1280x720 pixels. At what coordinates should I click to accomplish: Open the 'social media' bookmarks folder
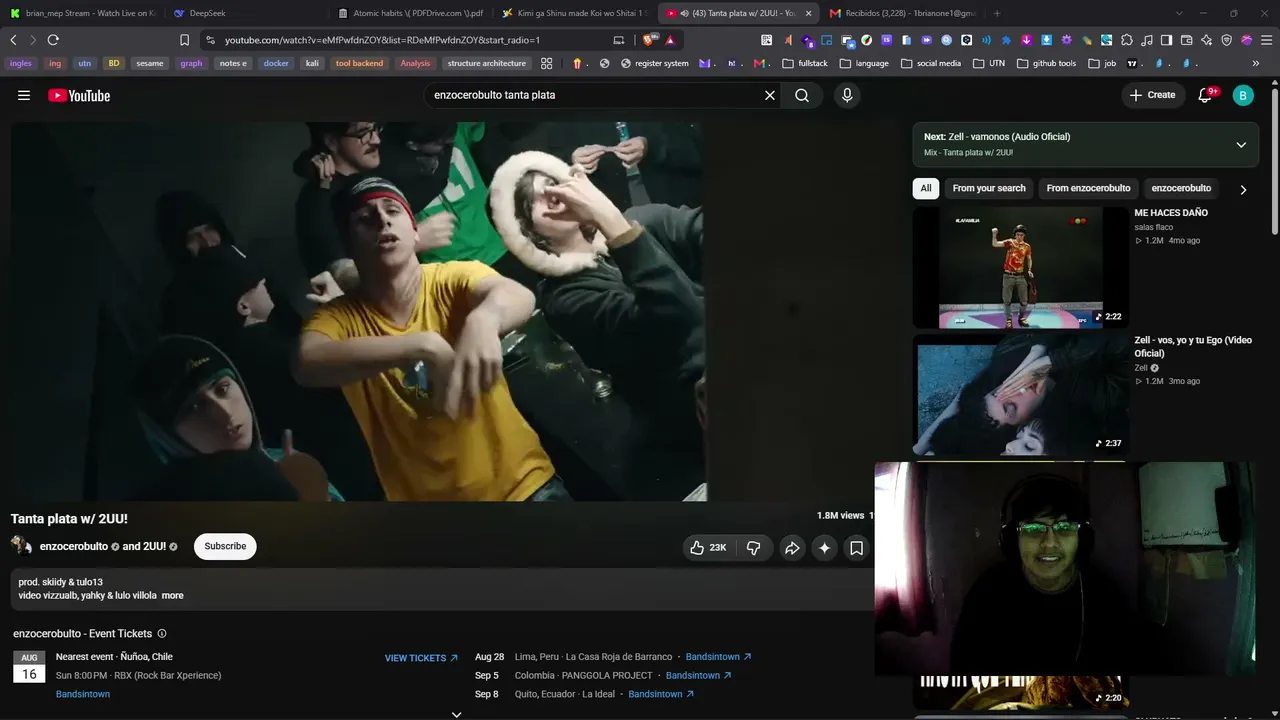click(931, 63)
